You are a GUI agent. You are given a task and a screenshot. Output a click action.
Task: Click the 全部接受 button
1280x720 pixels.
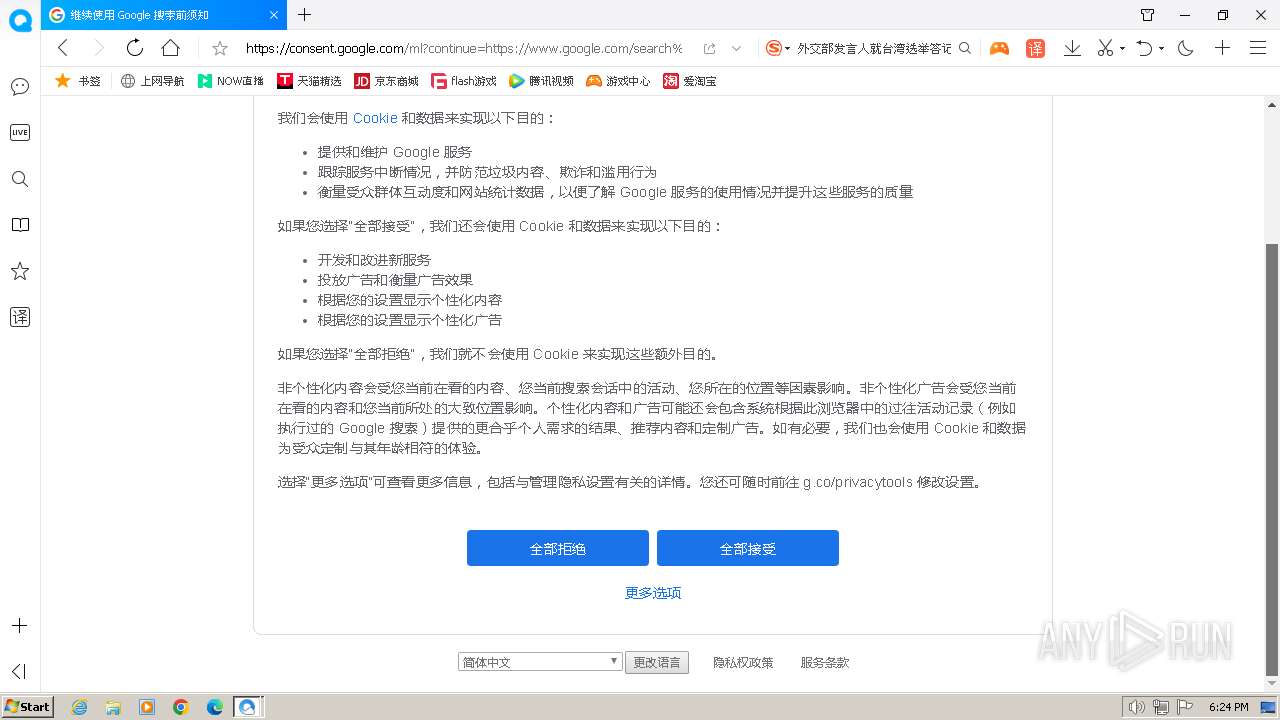[748, 548]
